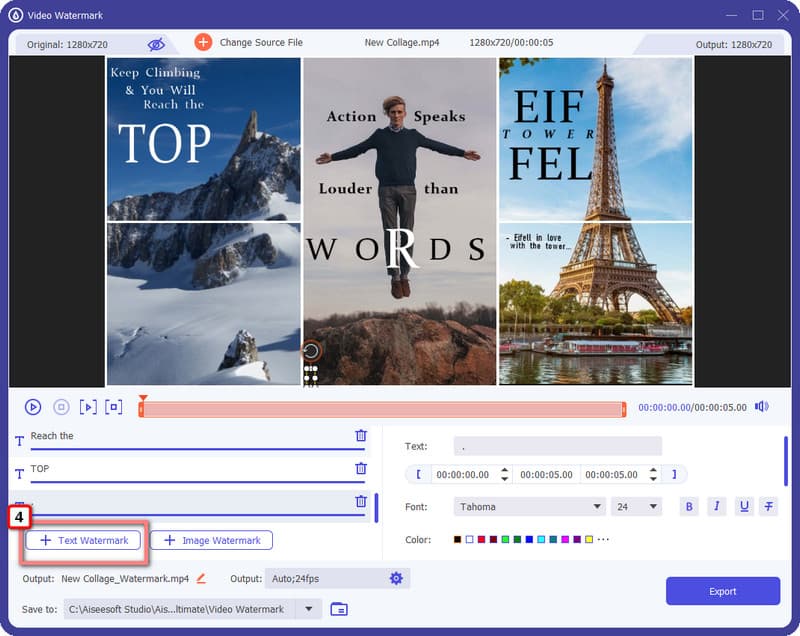This screenshot has height=636, width=800.
Task: Click Change Source File plus icon
Action: (203, 42)
